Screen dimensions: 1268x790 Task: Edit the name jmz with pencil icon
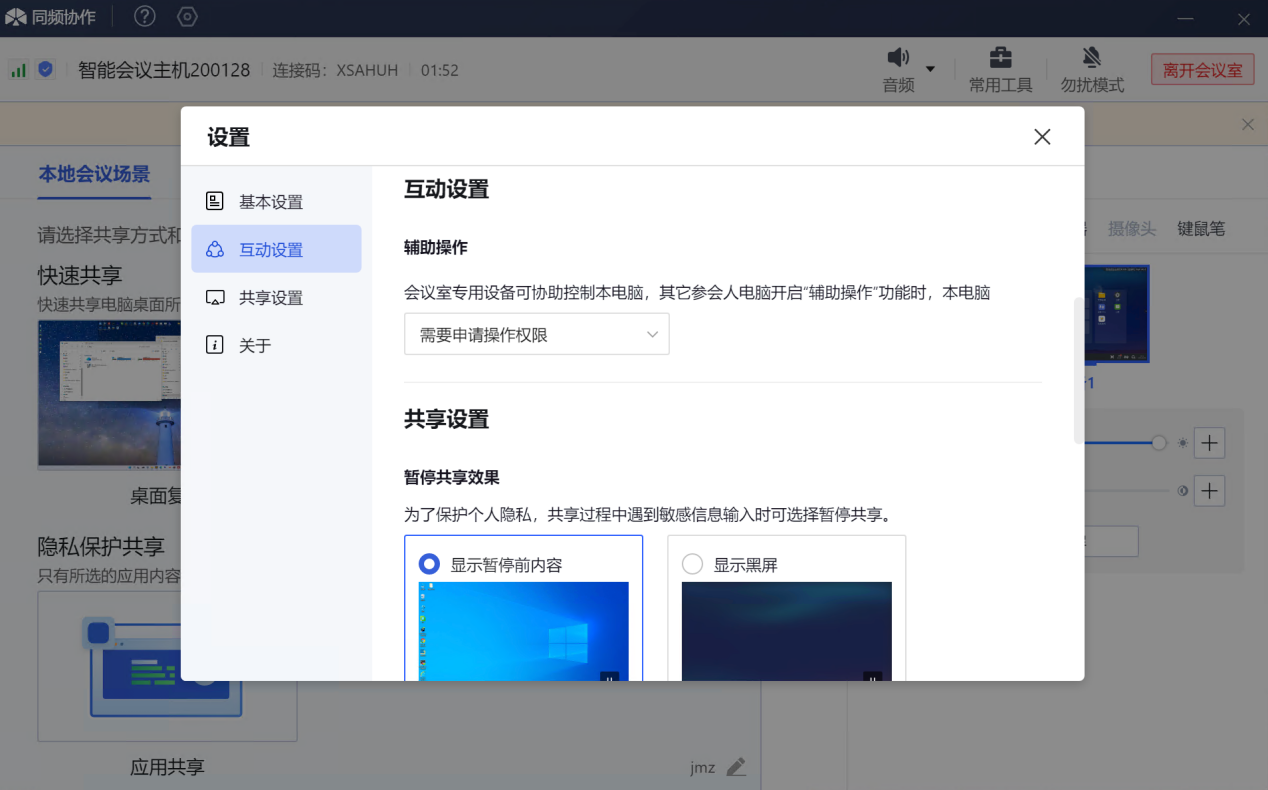736,767
